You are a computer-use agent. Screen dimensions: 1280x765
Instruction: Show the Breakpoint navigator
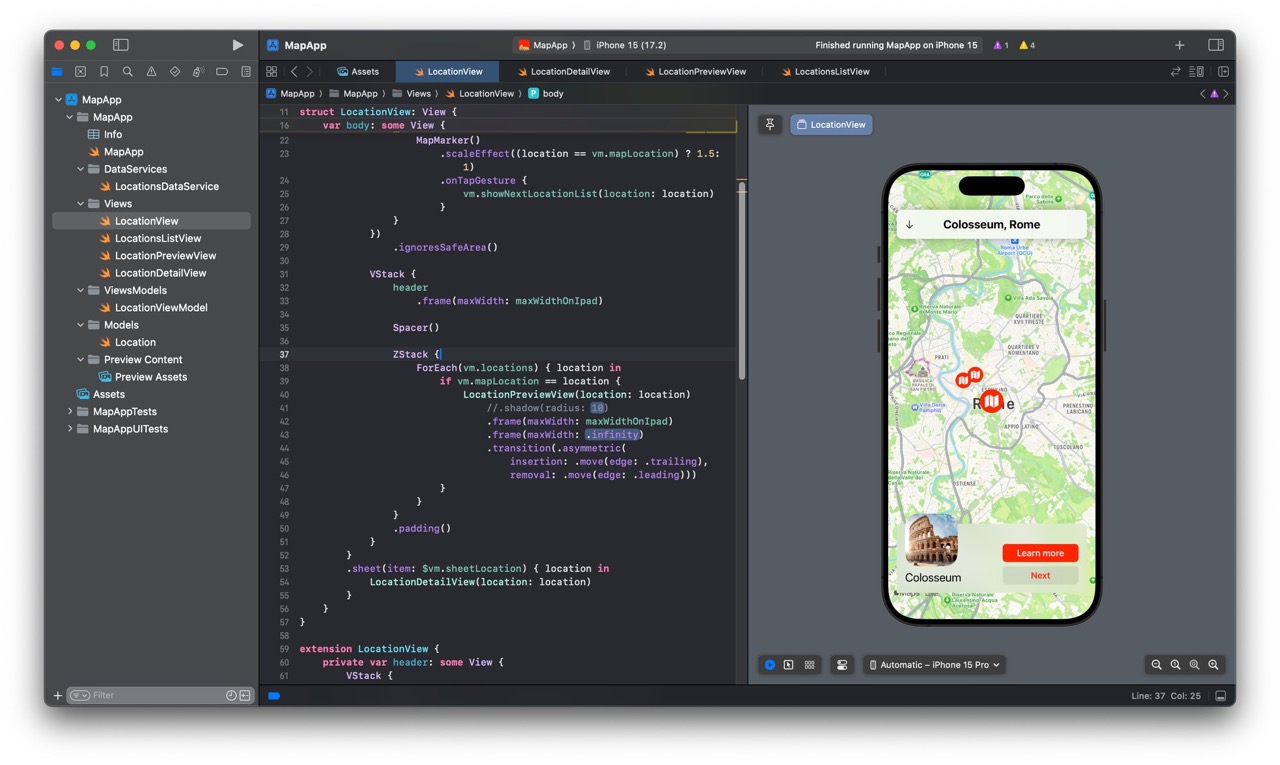[x=222, y=72]
